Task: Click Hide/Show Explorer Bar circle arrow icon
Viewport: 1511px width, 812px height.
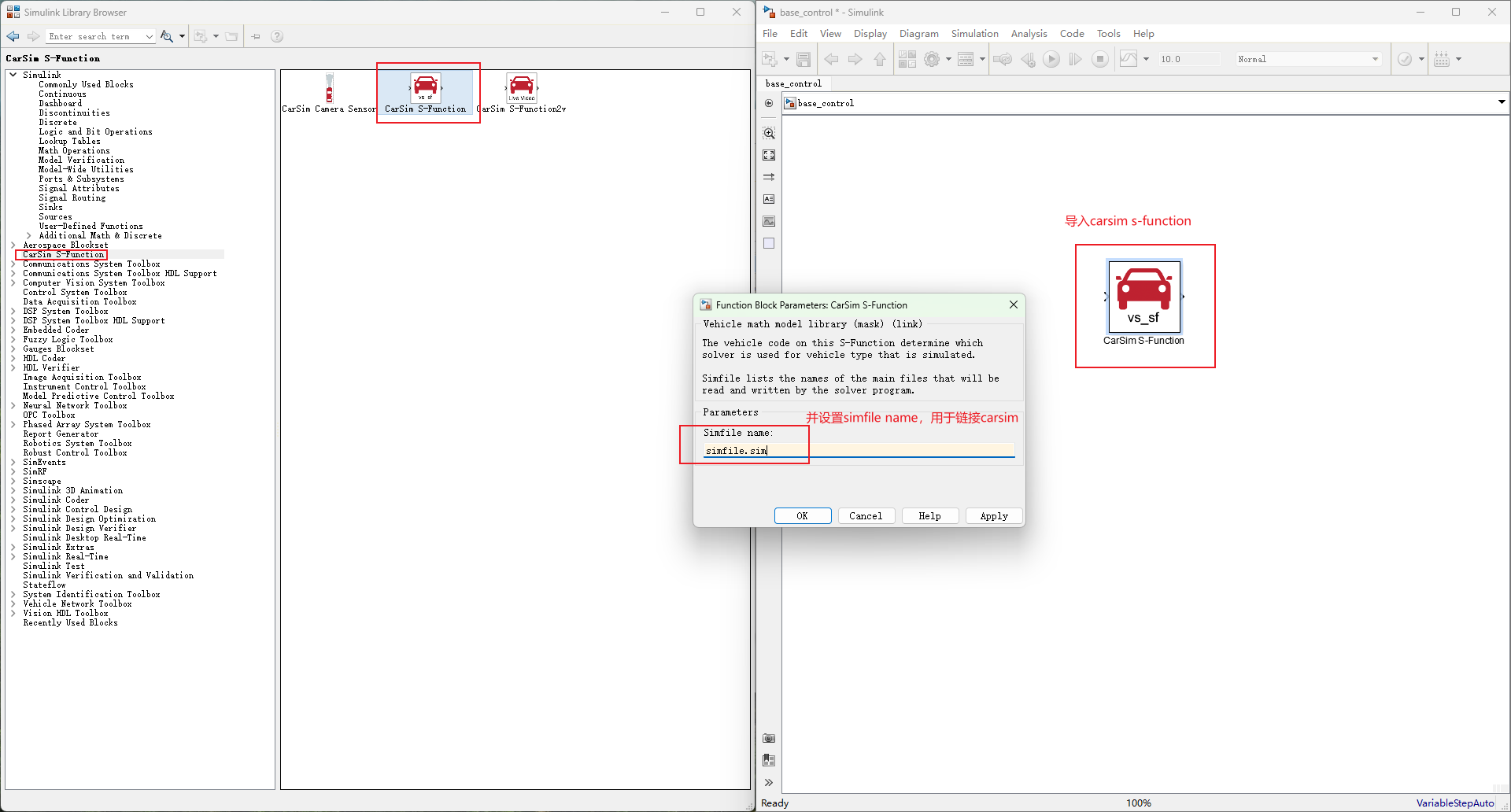Action: click(769, 103)
